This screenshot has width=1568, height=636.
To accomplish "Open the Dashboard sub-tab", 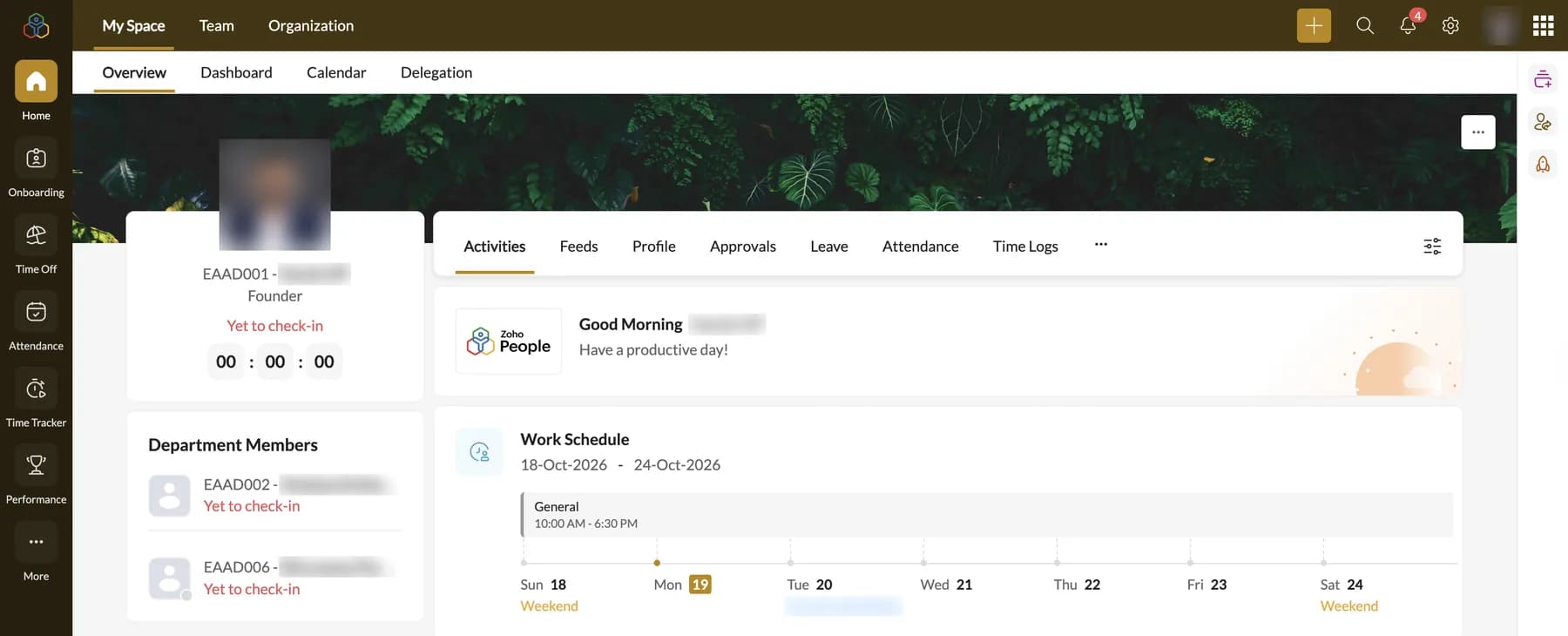I will coord(236,72).
